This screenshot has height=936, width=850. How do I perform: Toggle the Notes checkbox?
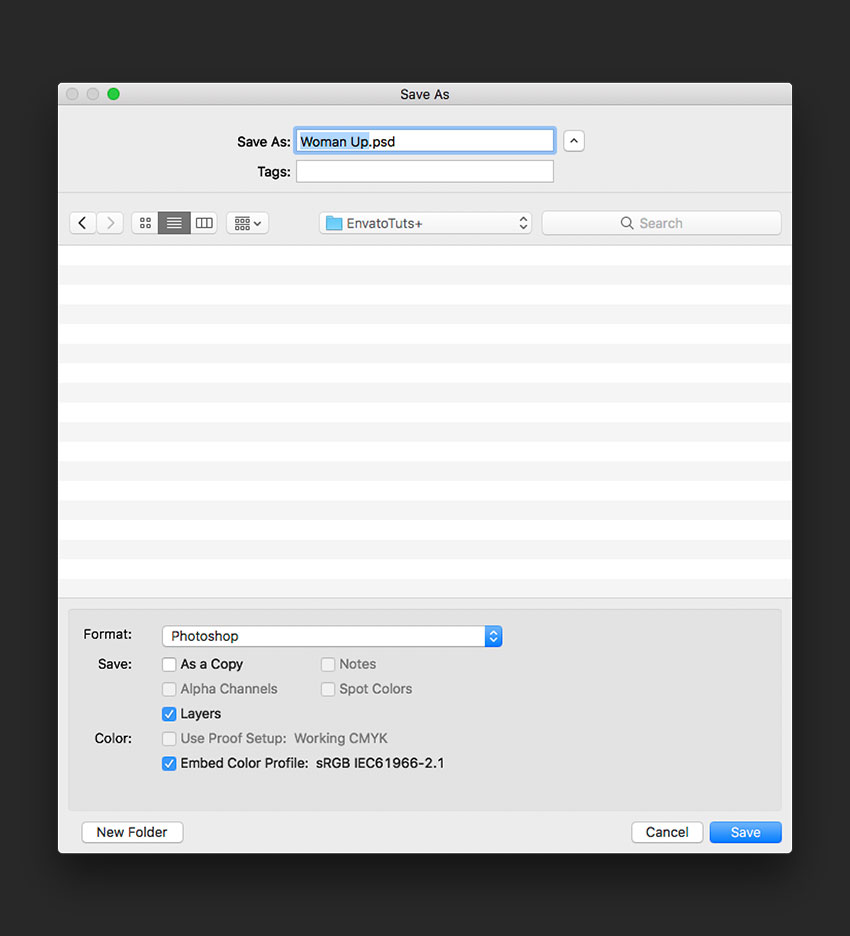tap(328, 664)
